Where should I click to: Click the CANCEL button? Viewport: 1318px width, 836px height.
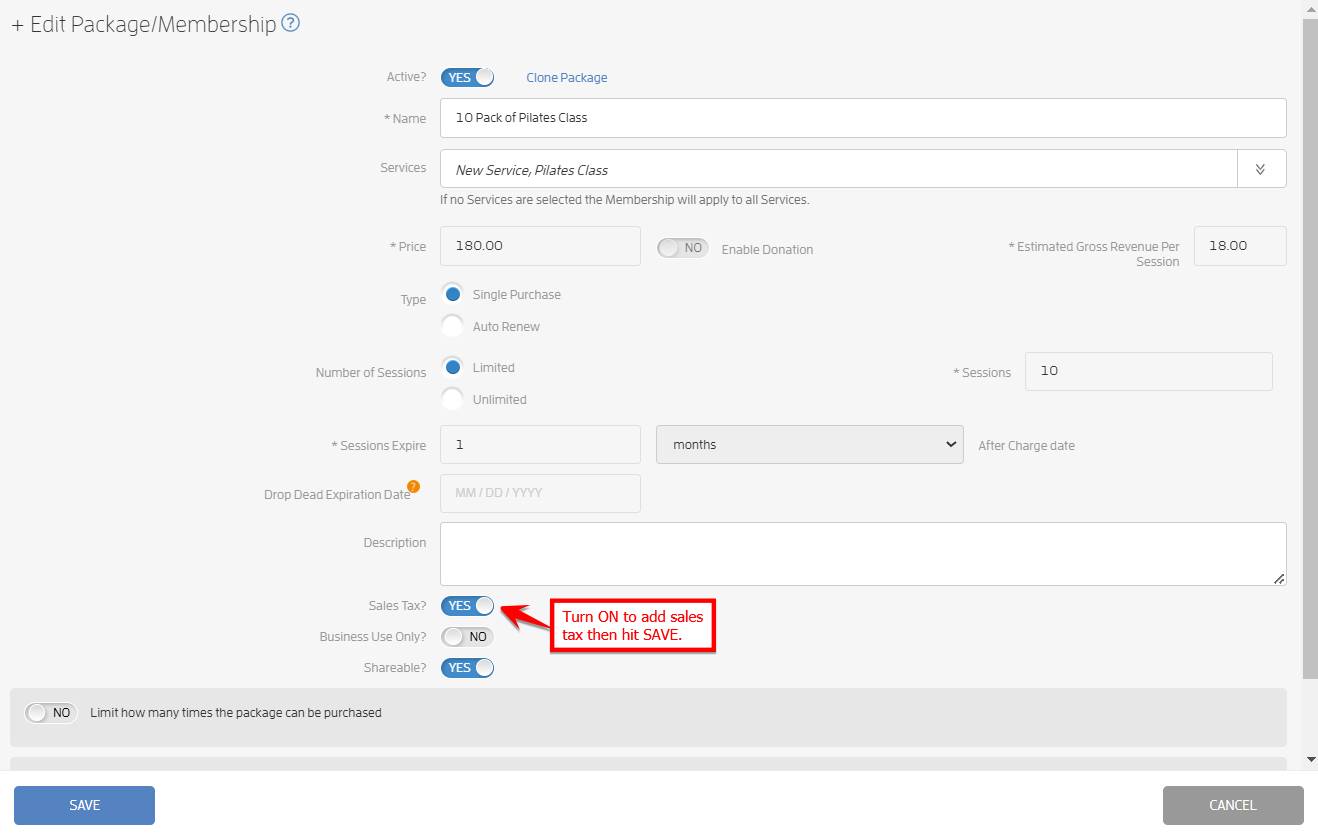click(1233, 805)
